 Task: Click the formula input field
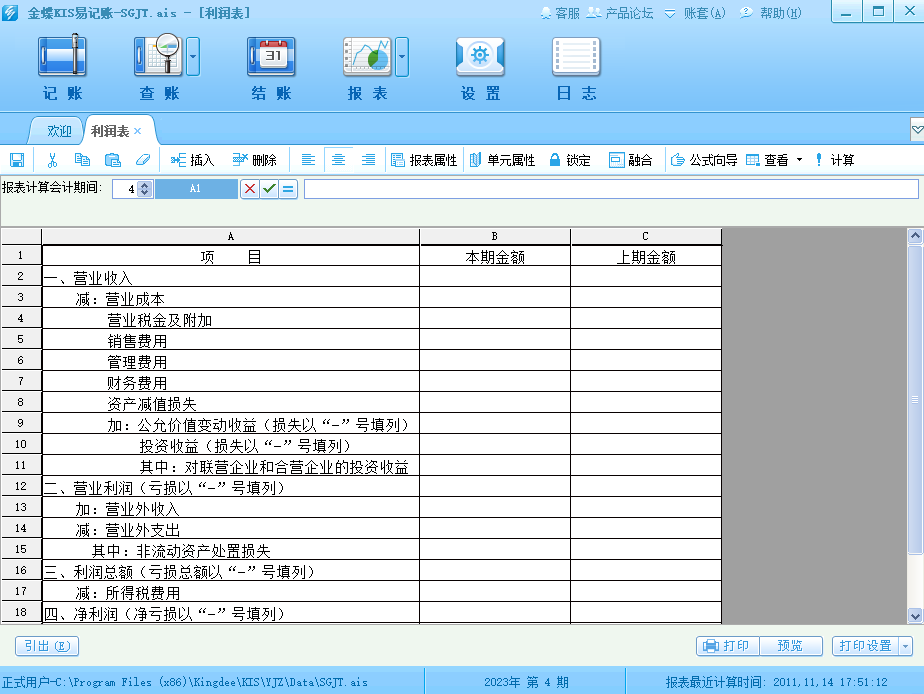[611, 189]
